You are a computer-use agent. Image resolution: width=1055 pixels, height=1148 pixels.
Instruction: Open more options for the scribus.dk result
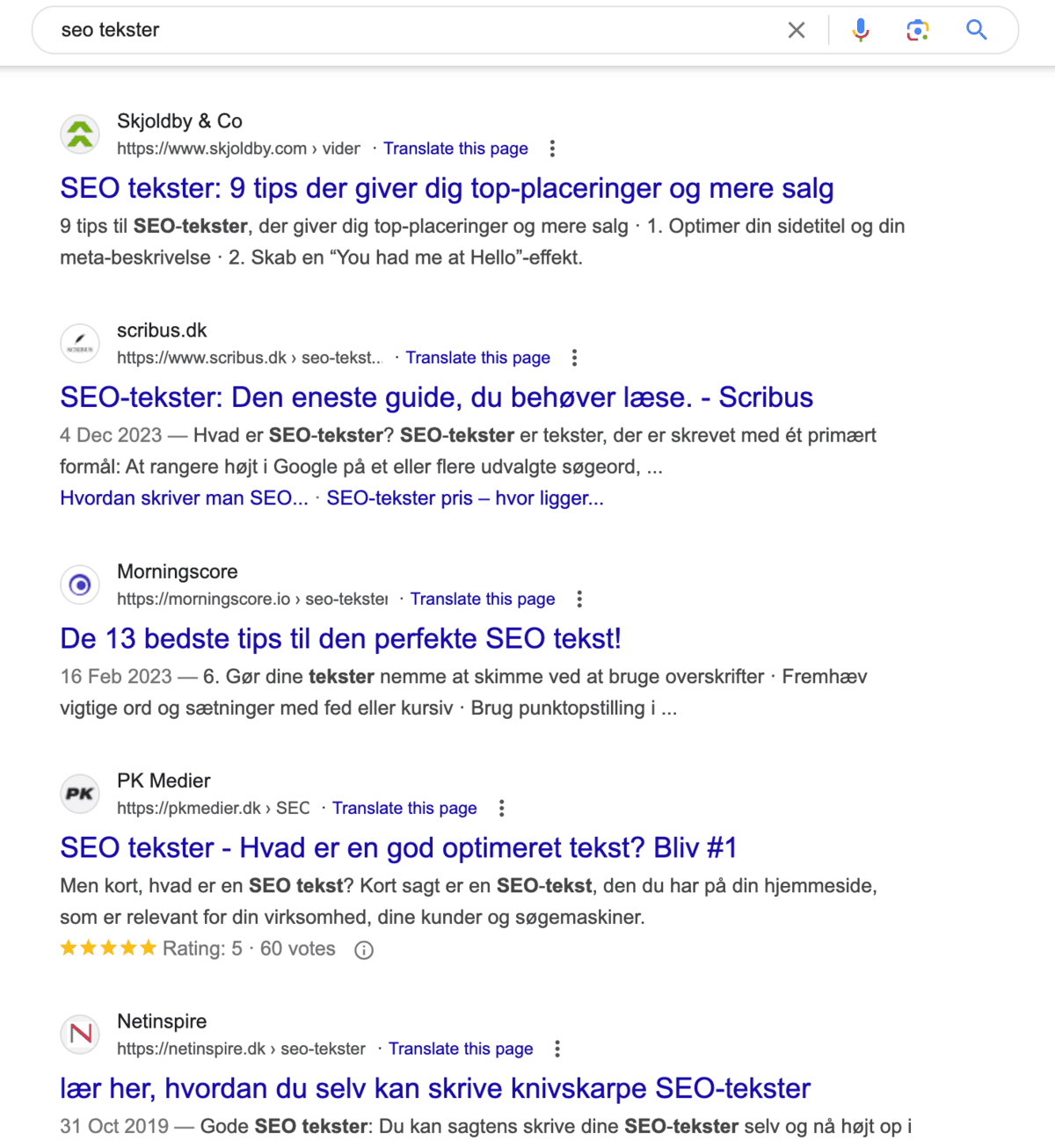[574, 358]
